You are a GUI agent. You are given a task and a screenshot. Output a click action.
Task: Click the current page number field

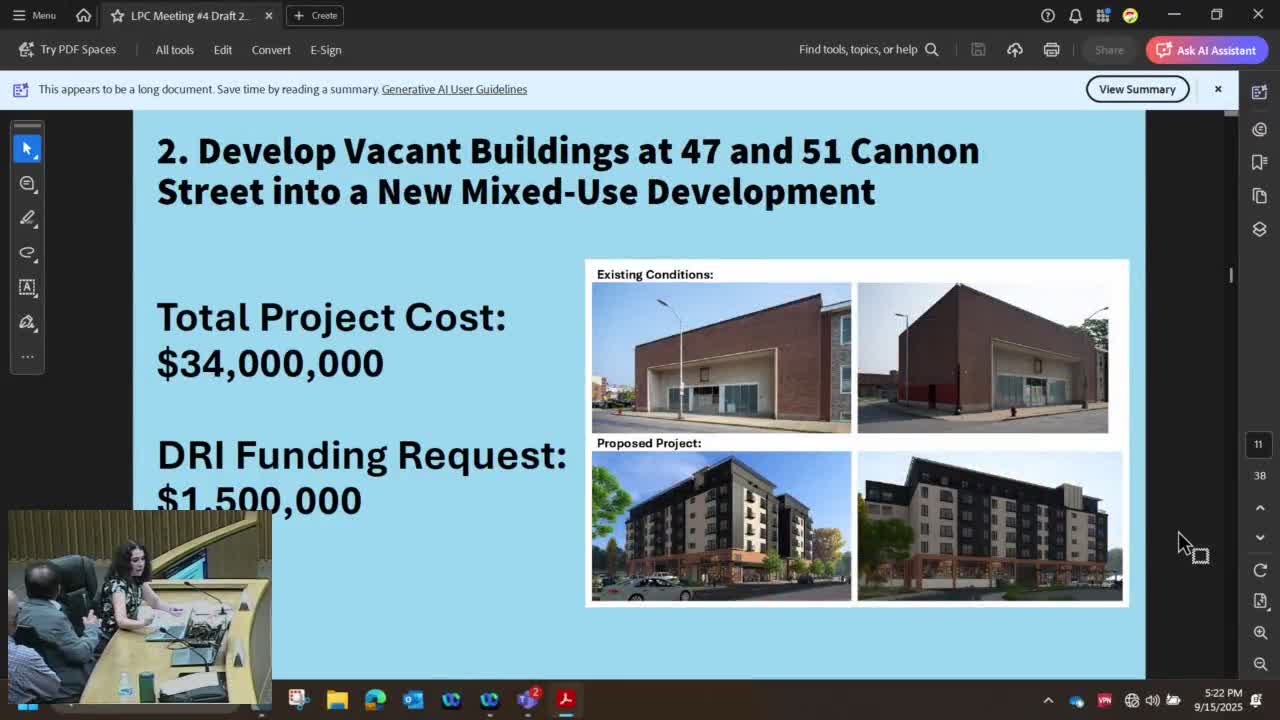point(1259,444)
